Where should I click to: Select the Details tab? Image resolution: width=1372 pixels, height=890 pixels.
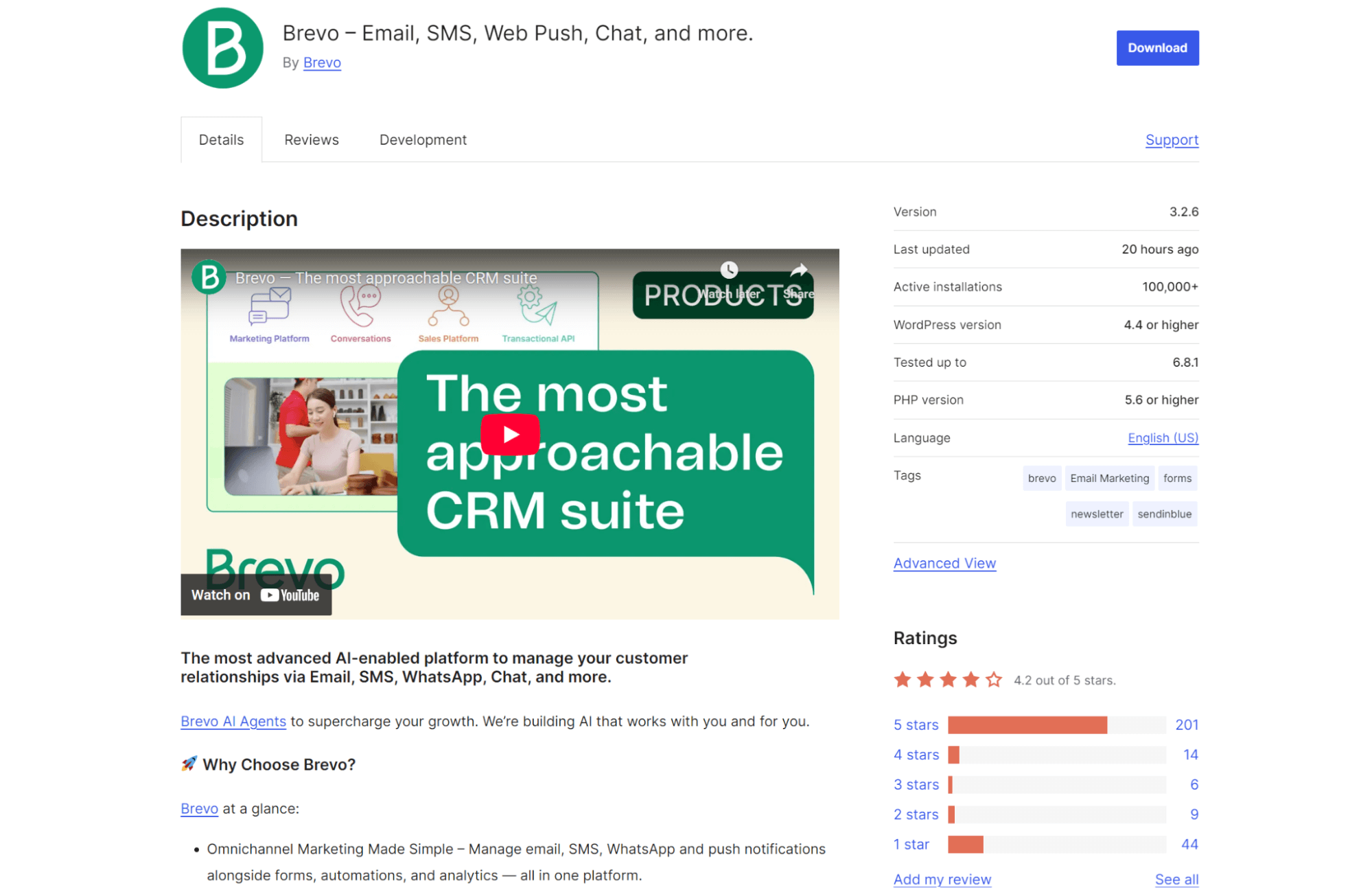221,139
